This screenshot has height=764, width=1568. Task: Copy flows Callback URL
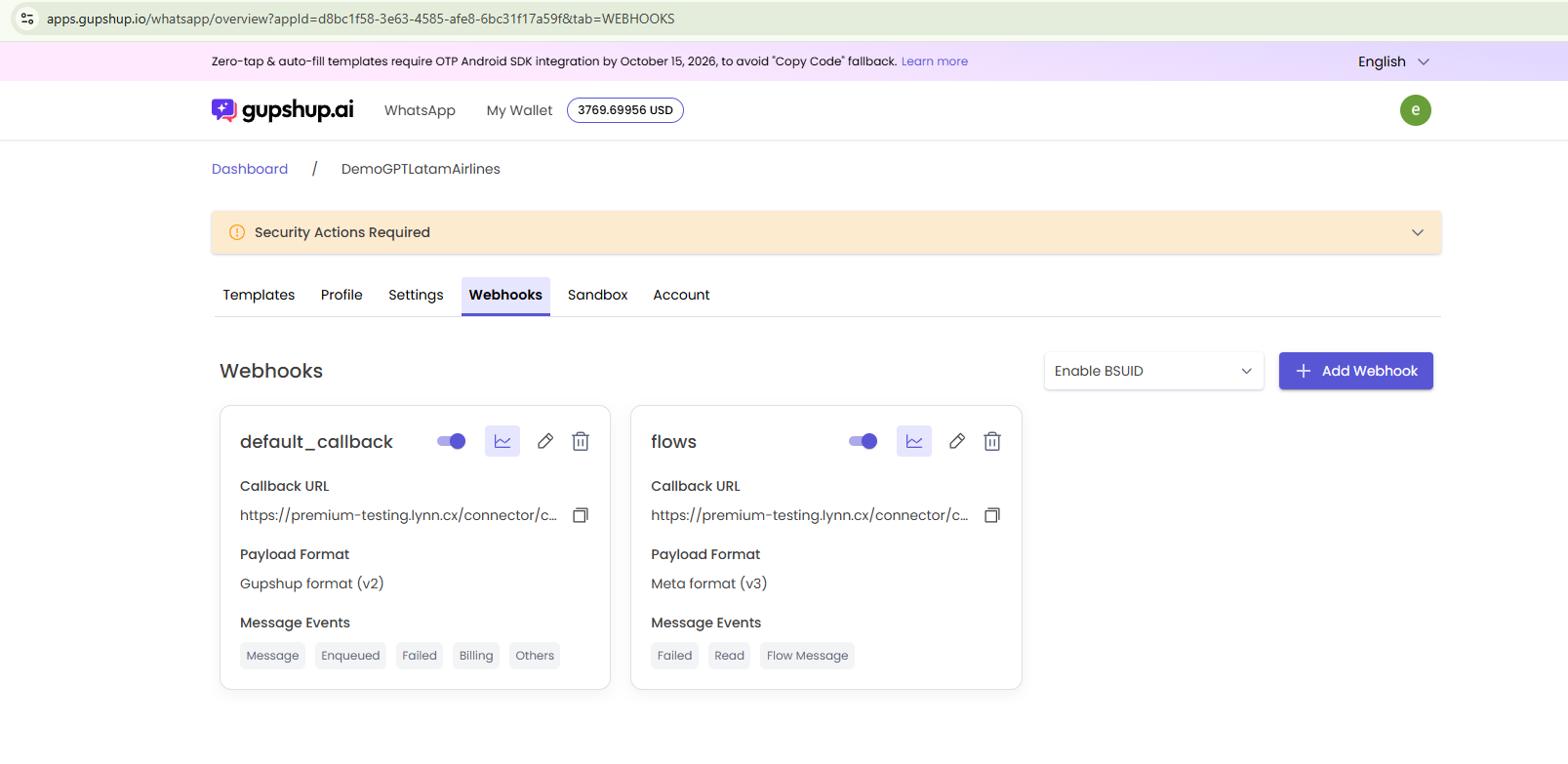[x=992, y=515]
